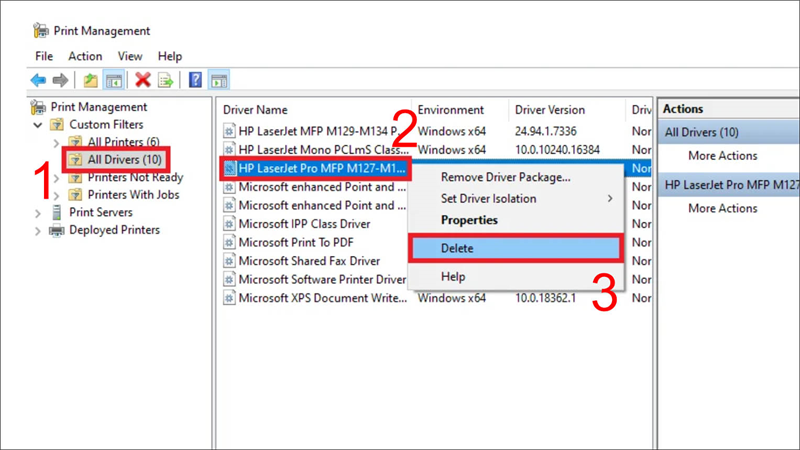Click the Deployed Printers printer icon
This screenshot has height=450, width=800.
pyautogui.click(x=56, y=231)
